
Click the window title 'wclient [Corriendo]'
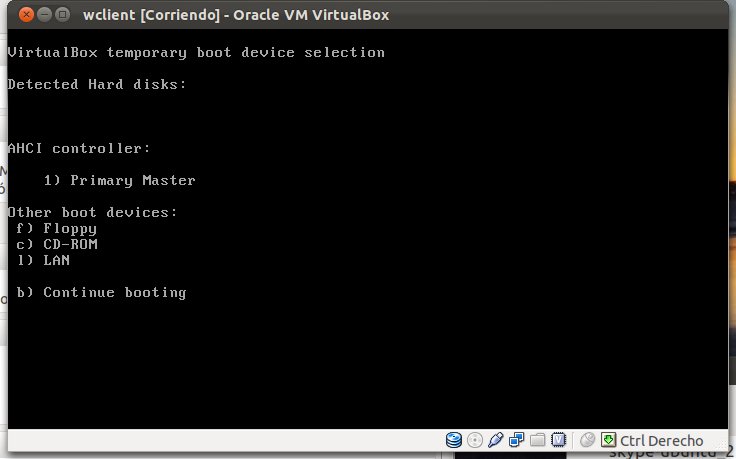(152, 15)
